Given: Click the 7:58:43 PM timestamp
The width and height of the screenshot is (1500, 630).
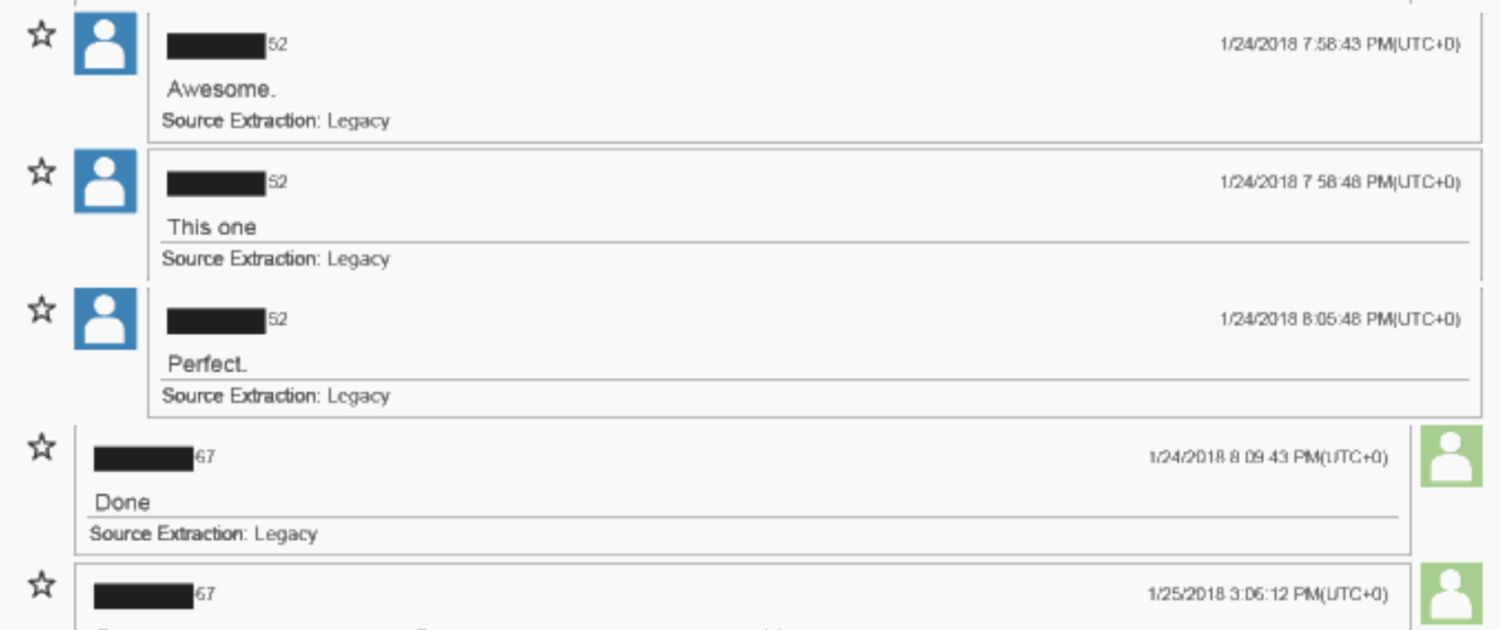Looking at the screenshot, I should coord(1339,45).
